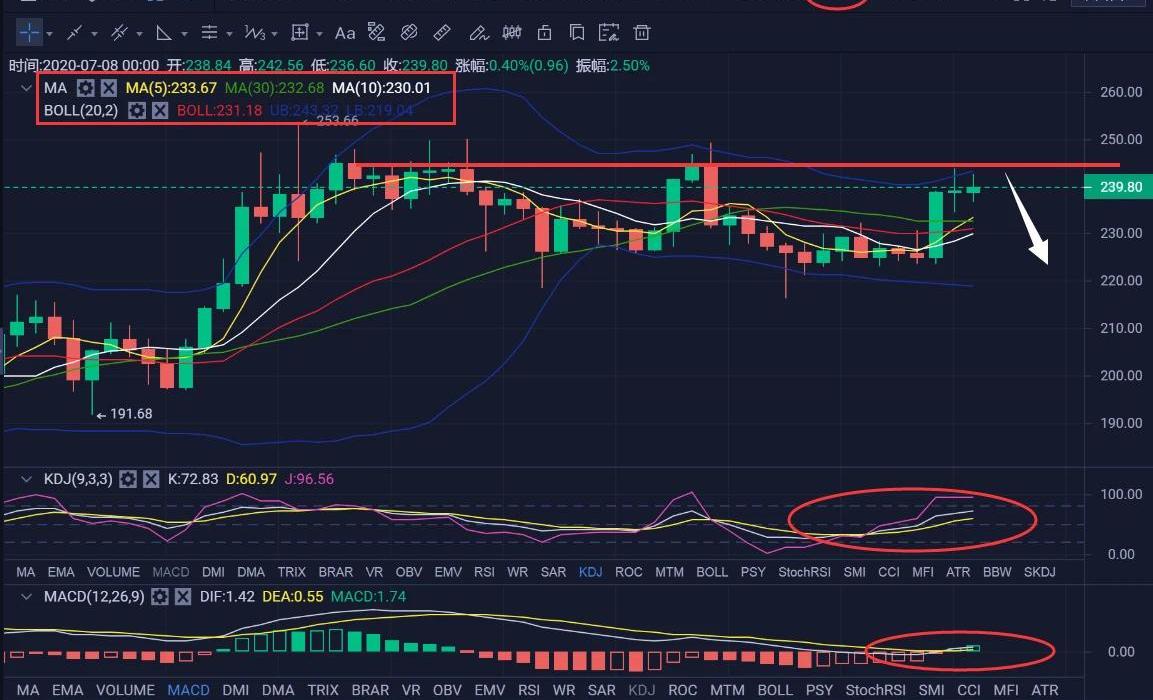
Task: Remove the MA indicator with X
Action: 109,88
